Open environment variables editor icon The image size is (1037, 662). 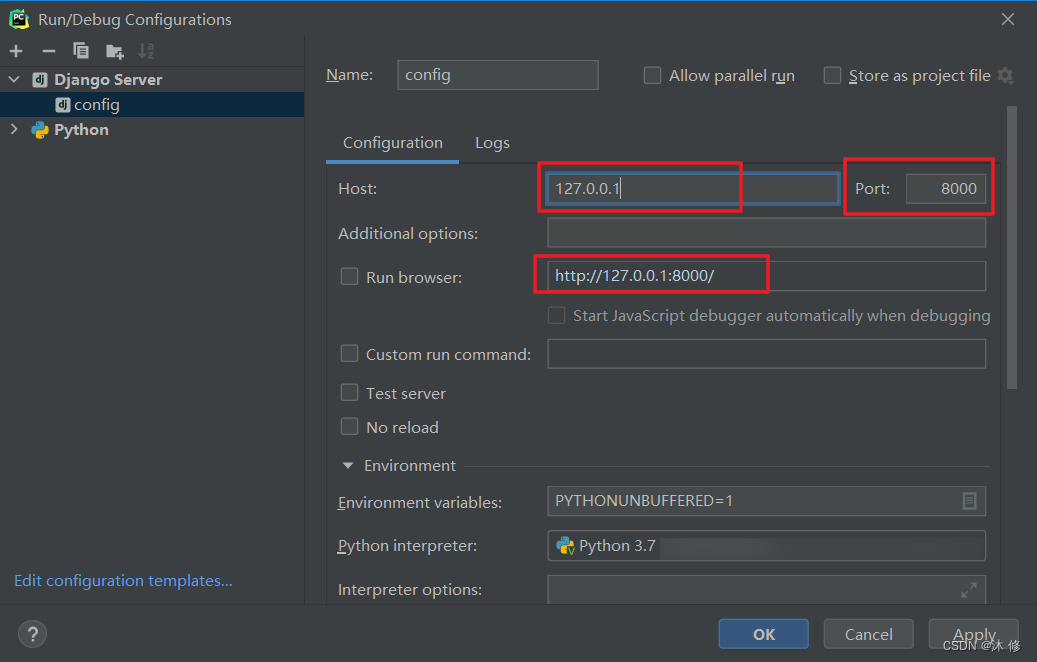point(969,501)
